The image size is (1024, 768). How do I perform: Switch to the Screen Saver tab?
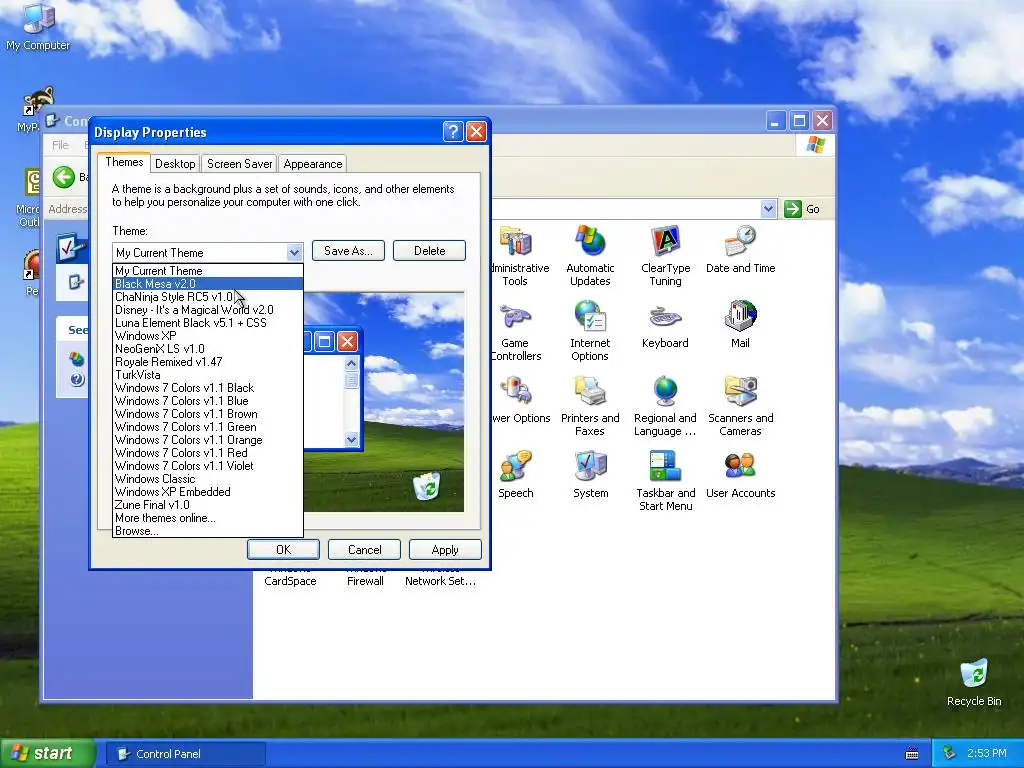[x=239, y=164]
